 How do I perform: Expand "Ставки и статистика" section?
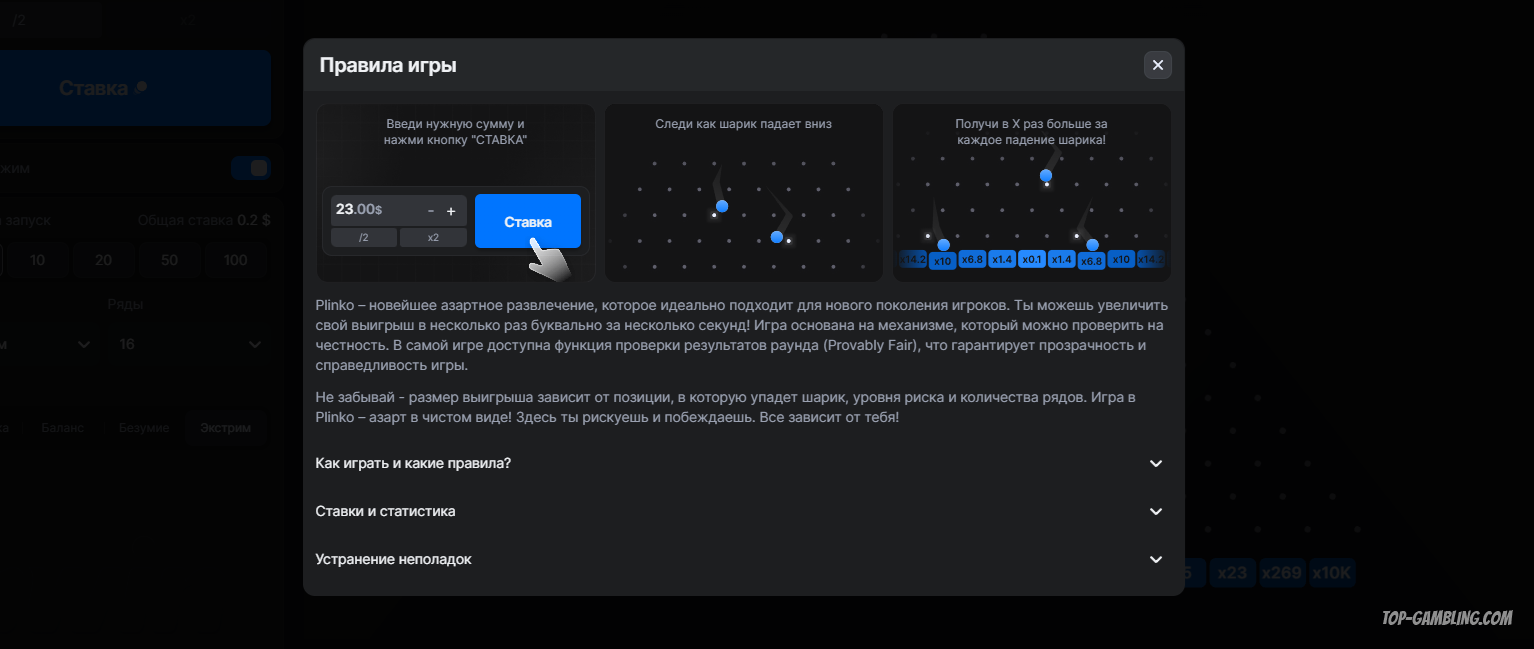tap(741, 511)
